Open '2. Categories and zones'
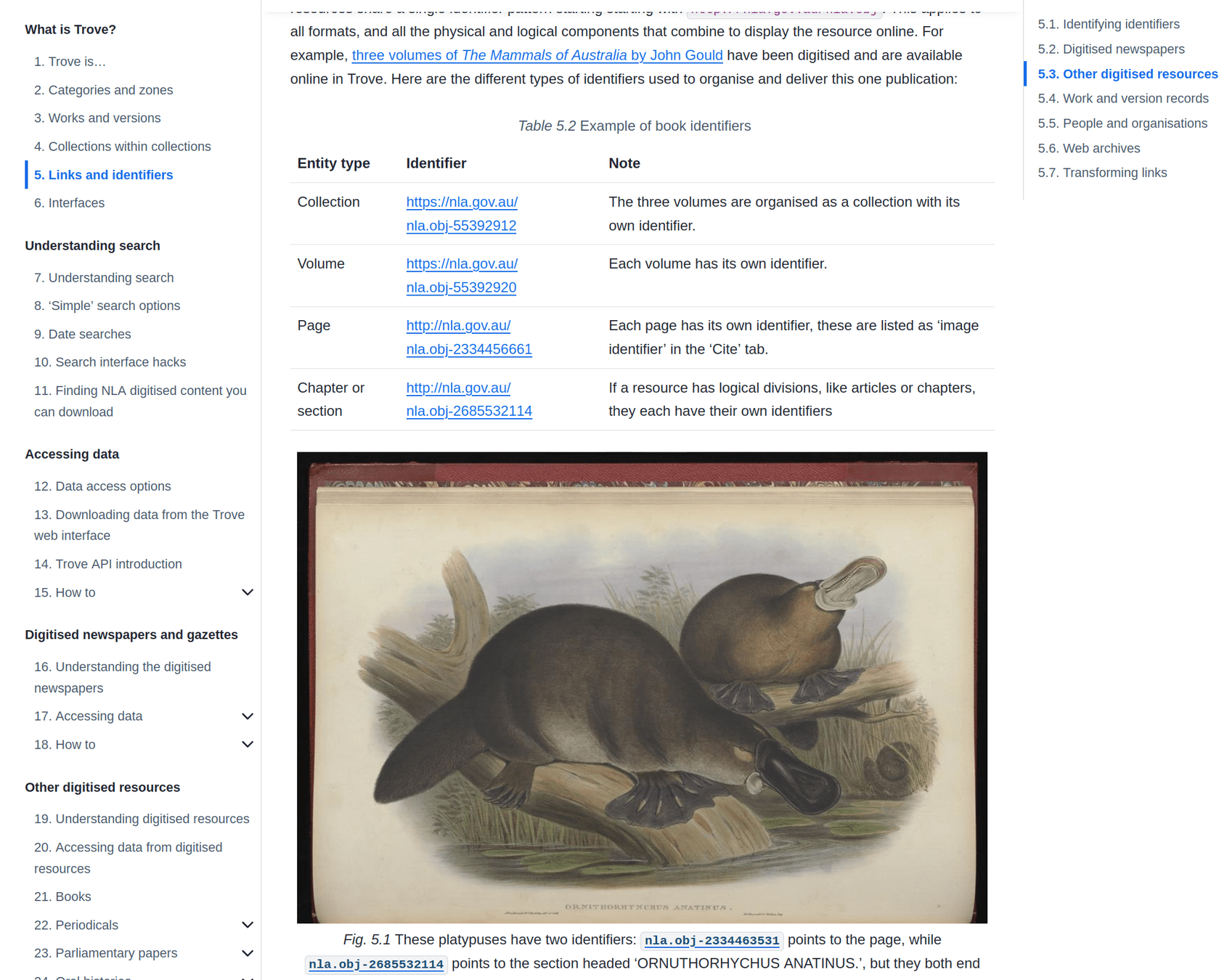The width and height of the screenshot is (1227, 980). click(103, 90)
